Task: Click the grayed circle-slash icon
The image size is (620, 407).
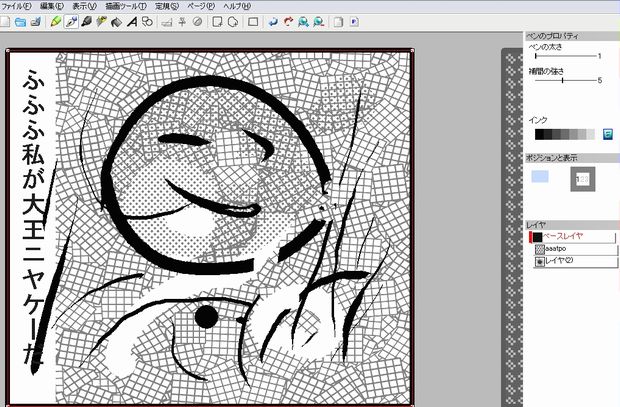Action: [x=197, y=22]
